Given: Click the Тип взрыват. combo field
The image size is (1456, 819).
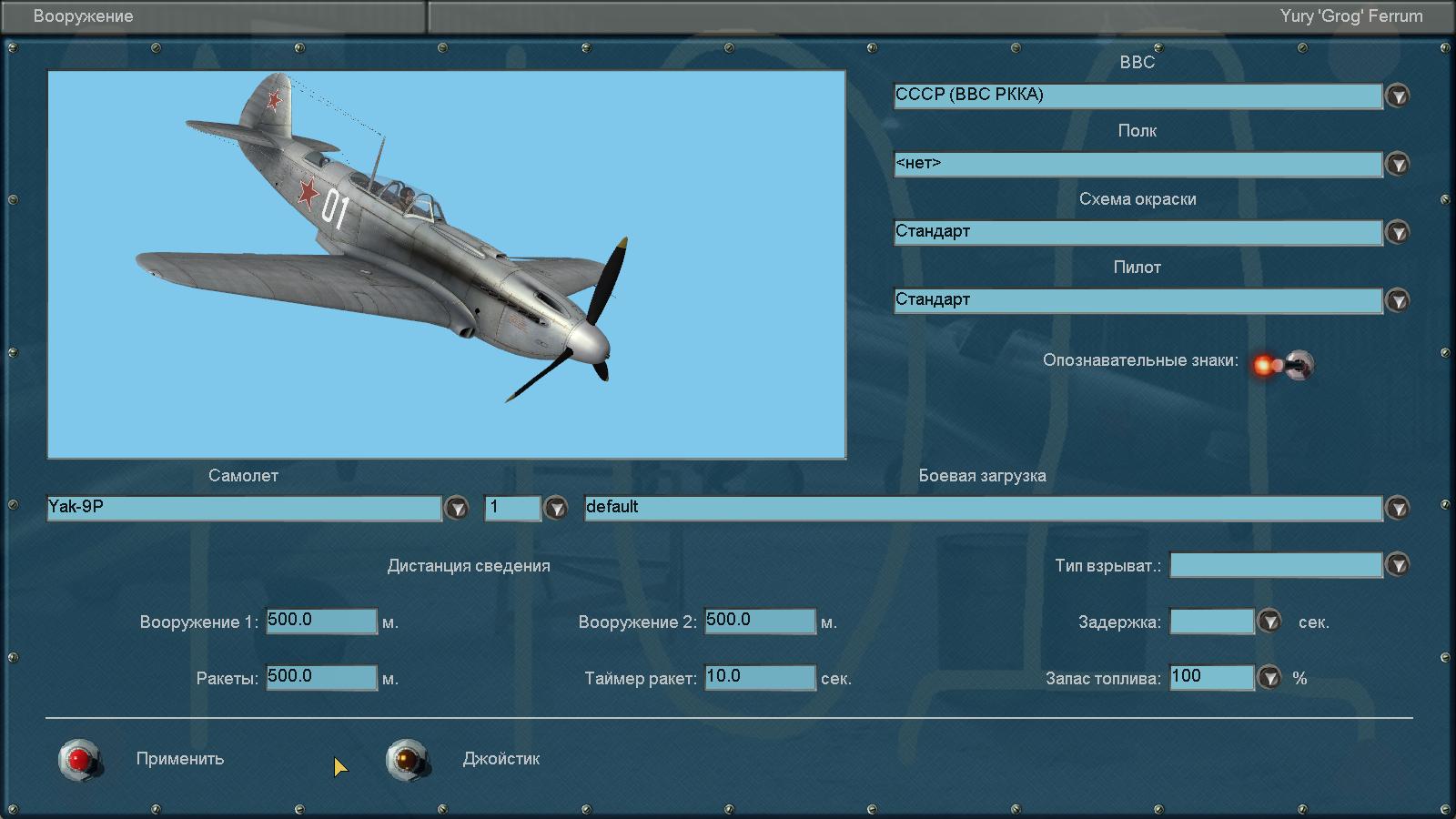Looking at the screenshot, I should [x=1276, y=564].
